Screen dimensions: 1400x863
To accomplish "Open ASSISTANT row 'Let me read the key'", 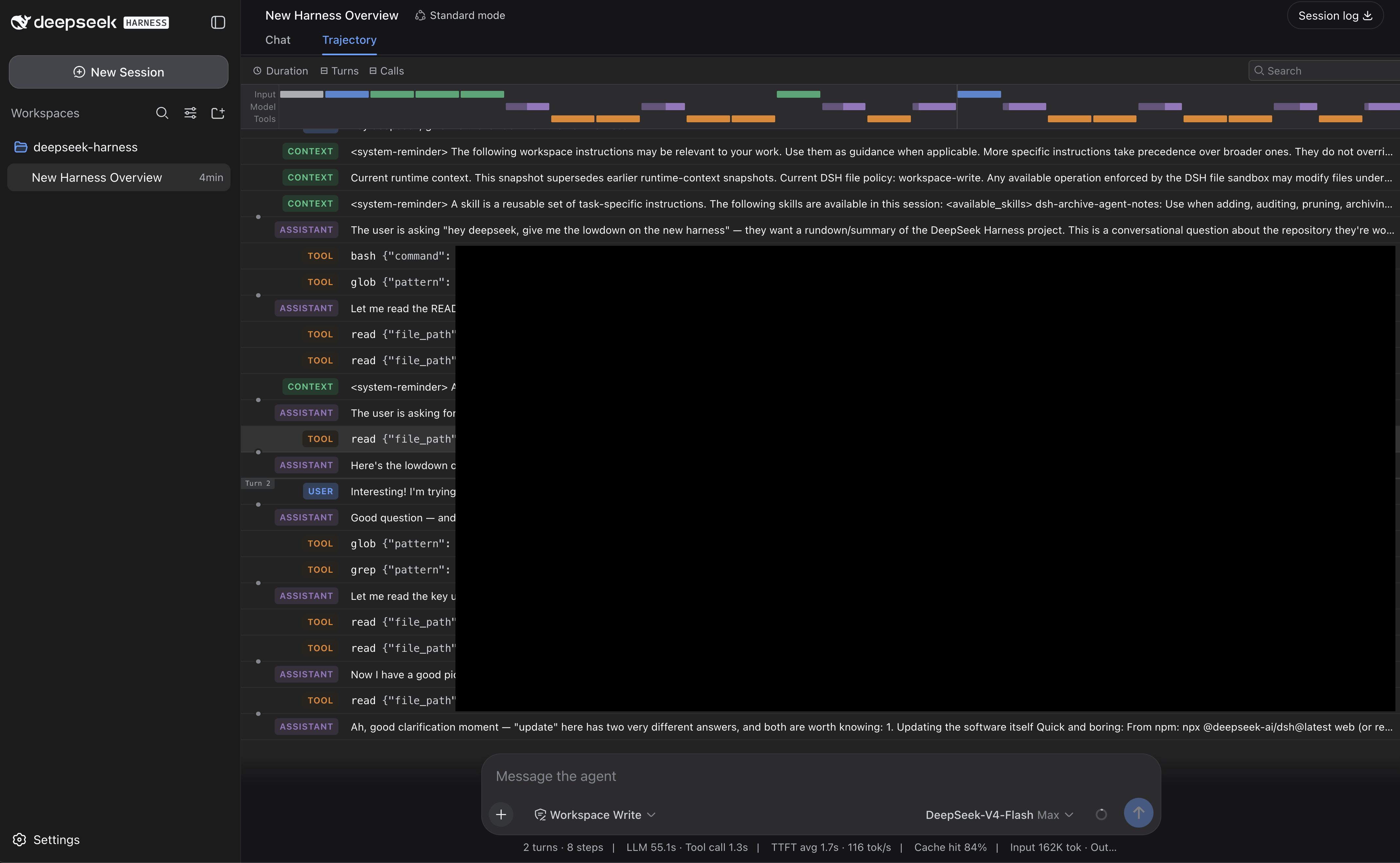I will pyautogui.click(x=820, y=596).
